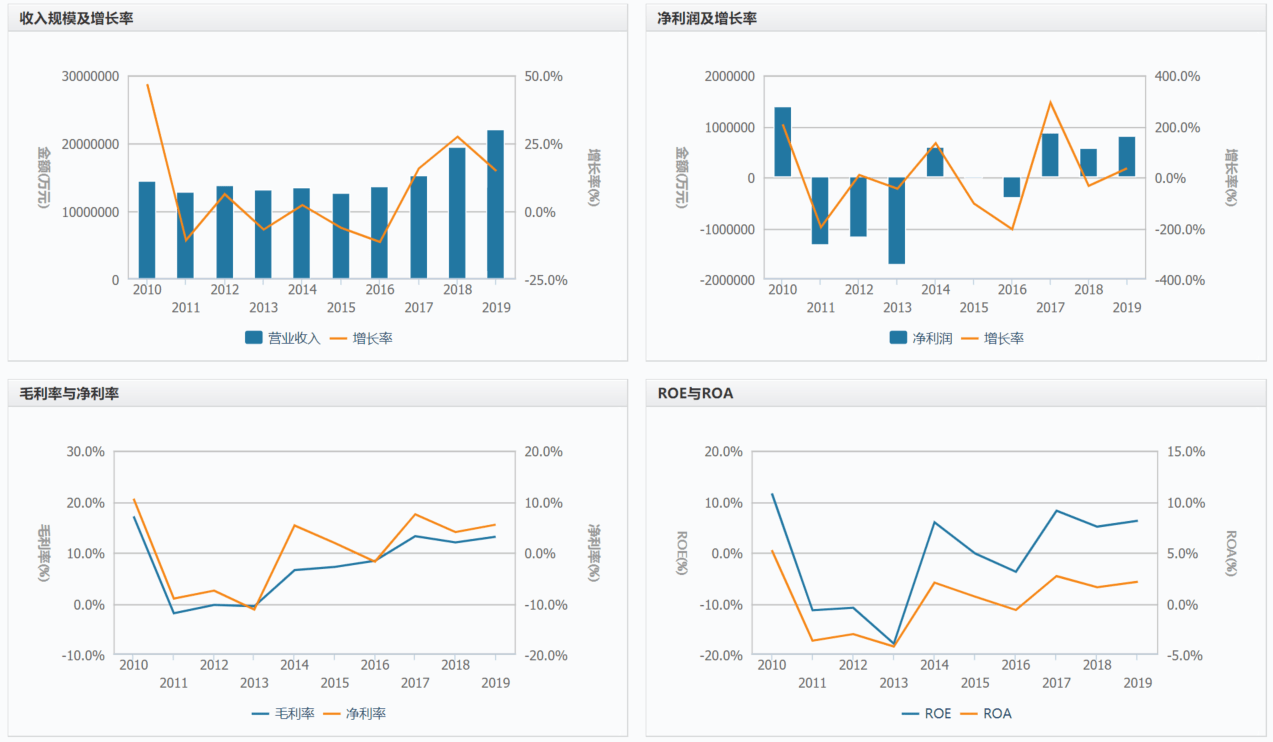Click the 2019 revenue bar
Image resolution: width=1273 pixels, height=742 pixels.
pyautogui.click(x=495, y=204)
